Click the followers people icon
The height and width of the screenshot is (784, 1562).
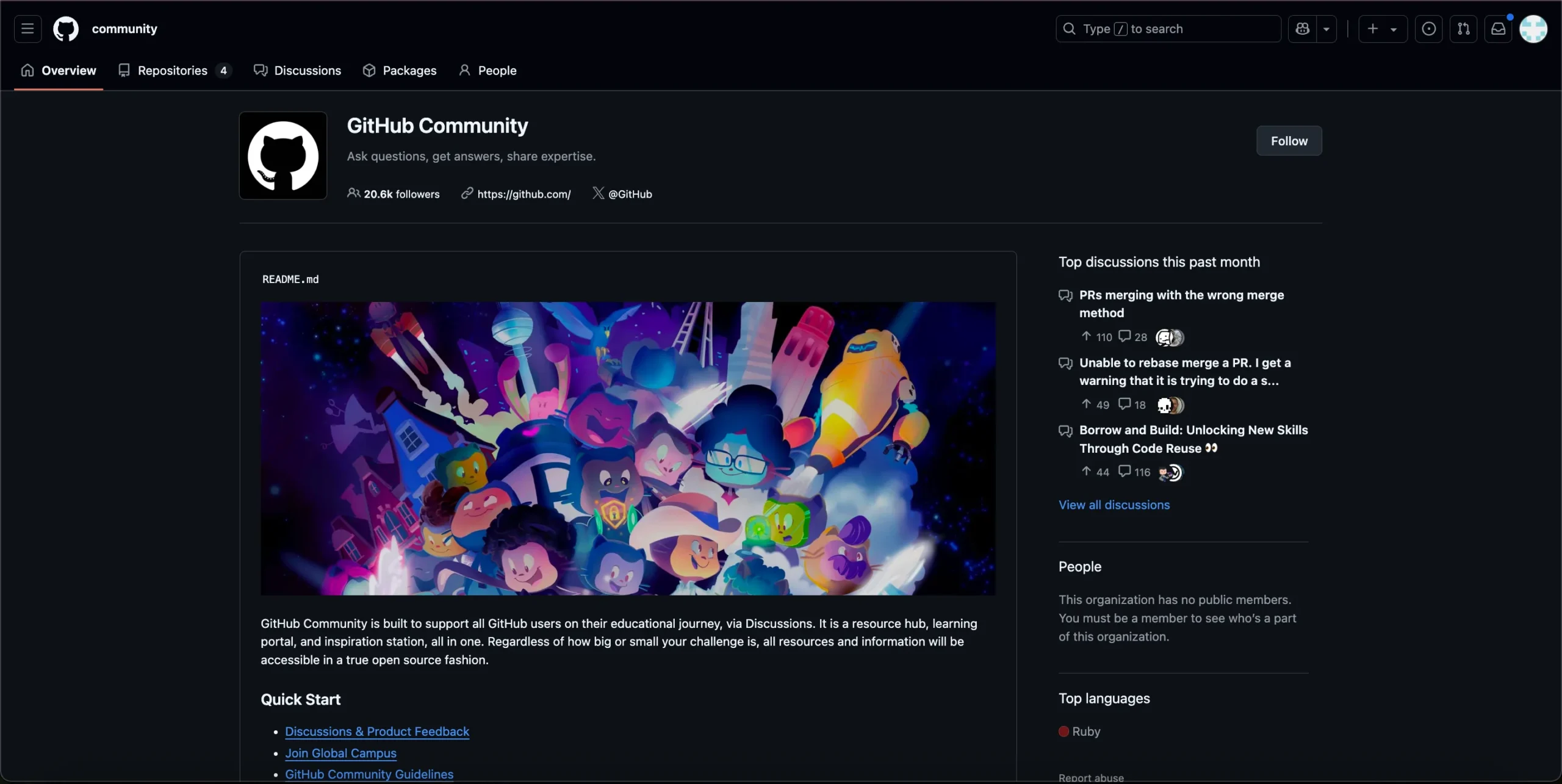tap(353, 193)
